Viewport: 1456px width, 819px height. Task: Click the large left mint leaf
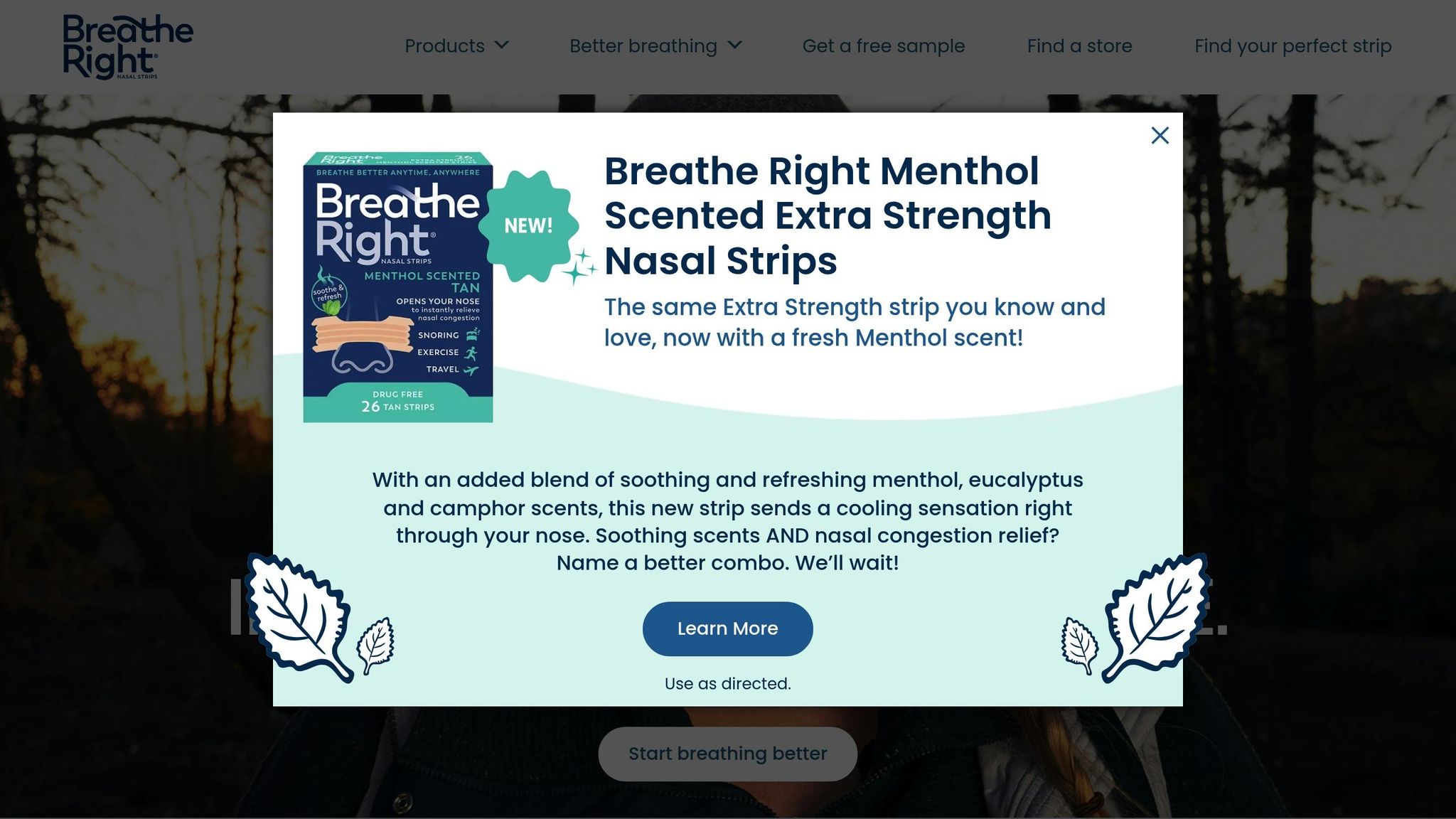coord(299,617)
